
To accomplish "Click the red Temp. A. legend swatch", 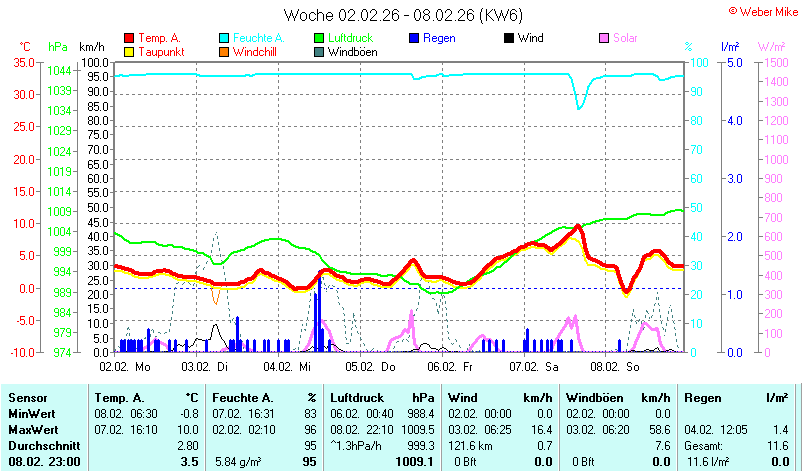I will pyautogui.click(x=129, y=38).
